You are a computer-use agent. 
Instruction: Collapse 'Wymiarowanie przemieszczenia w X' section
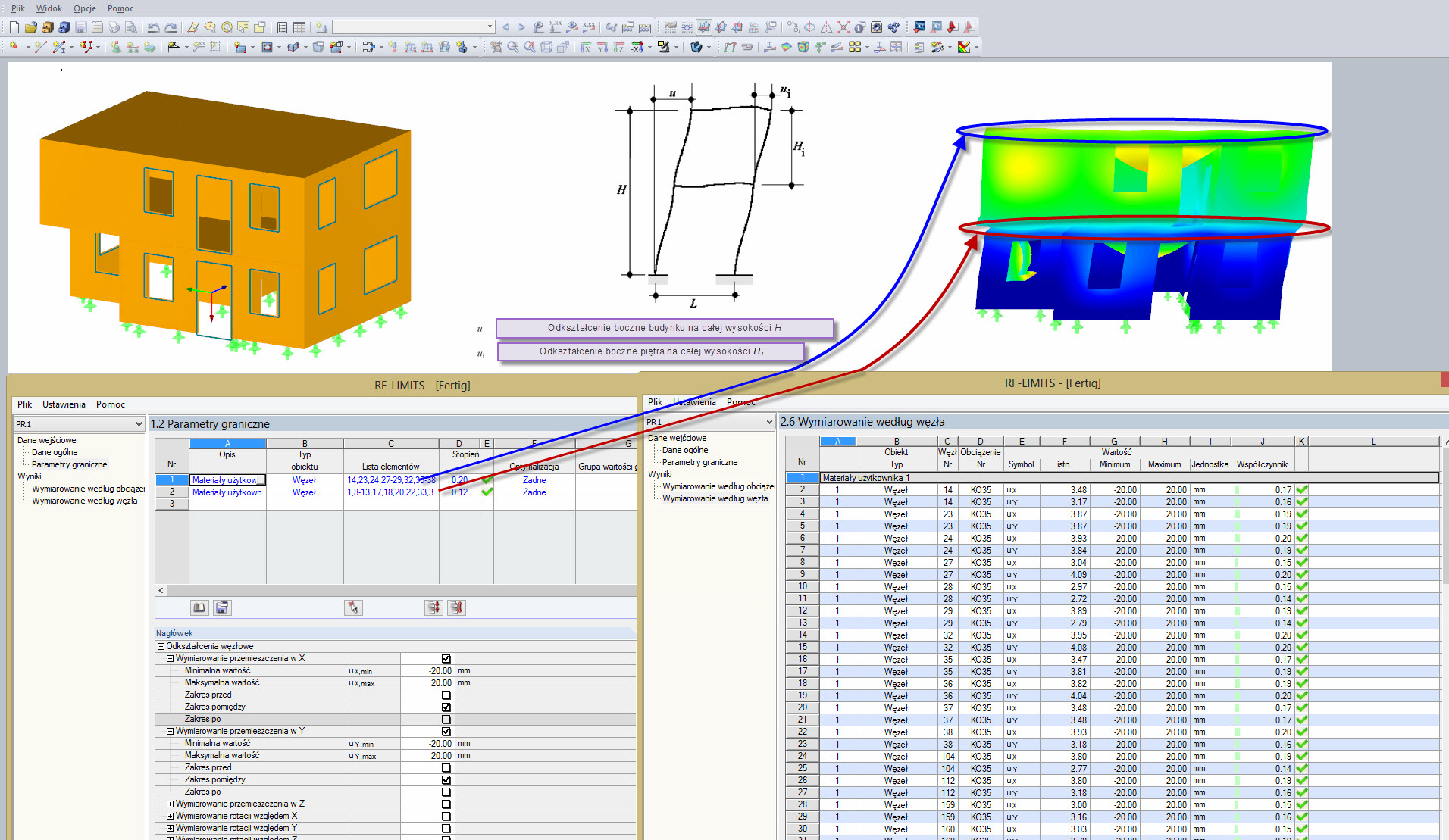171,659
